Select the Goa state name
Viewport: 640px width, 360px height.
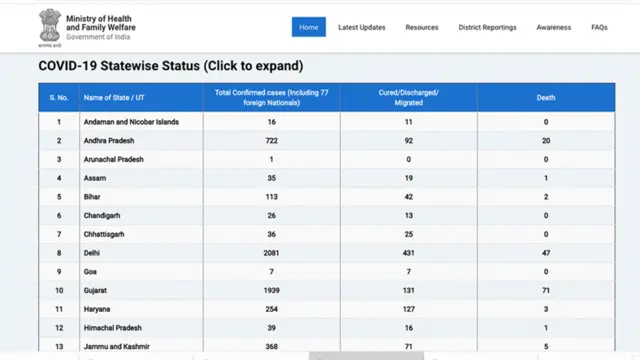90,272
